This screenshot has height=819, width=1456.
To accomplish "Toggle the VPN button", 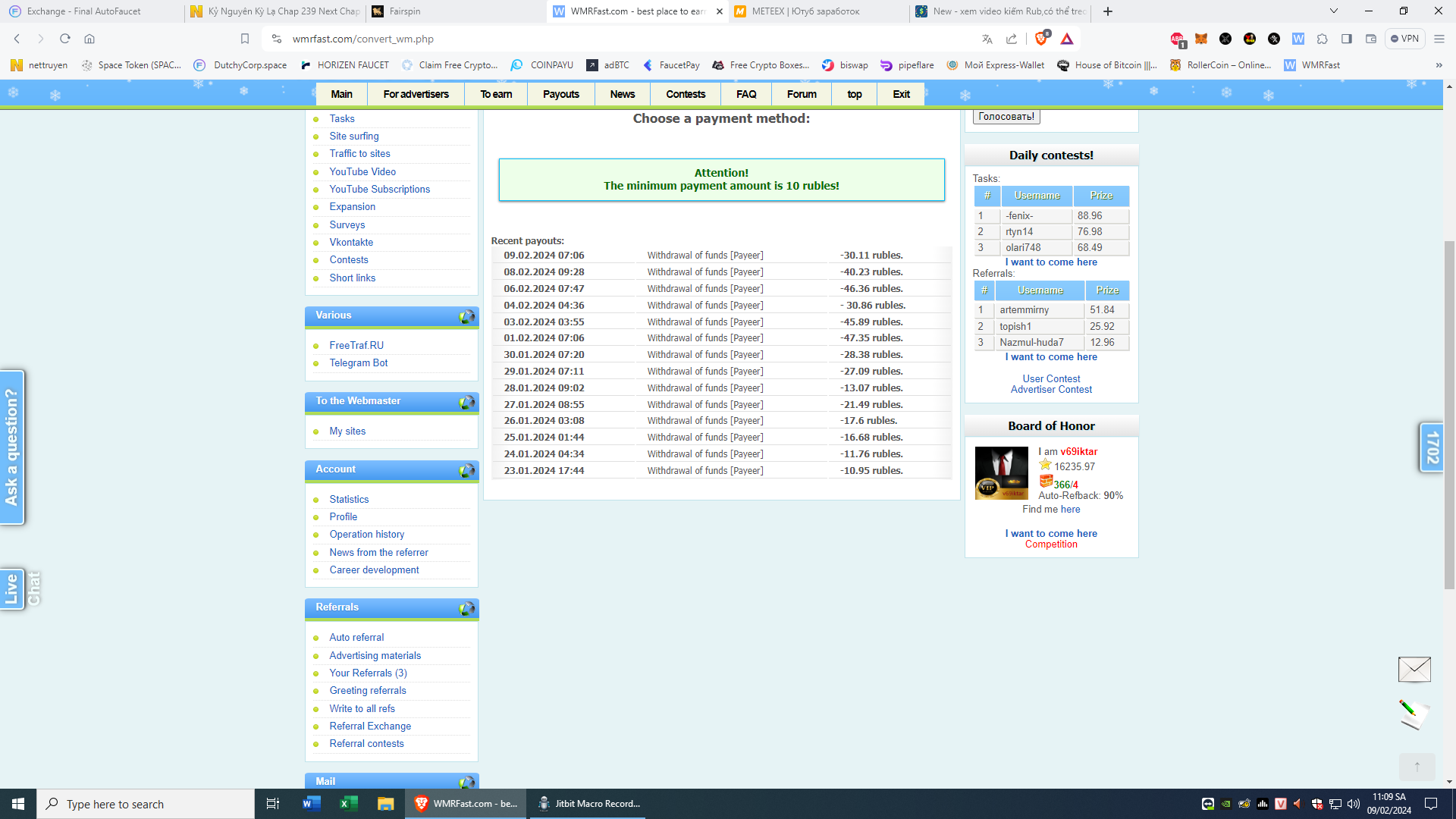I will (x=1405, y=39).
